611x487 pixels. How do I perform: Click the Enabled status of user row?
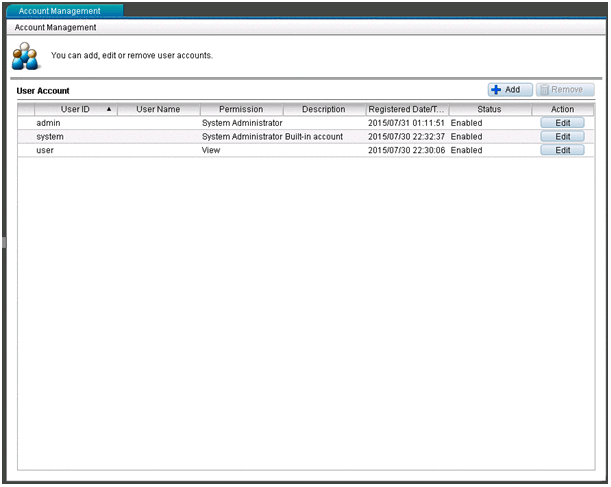(x=466, y=150)
